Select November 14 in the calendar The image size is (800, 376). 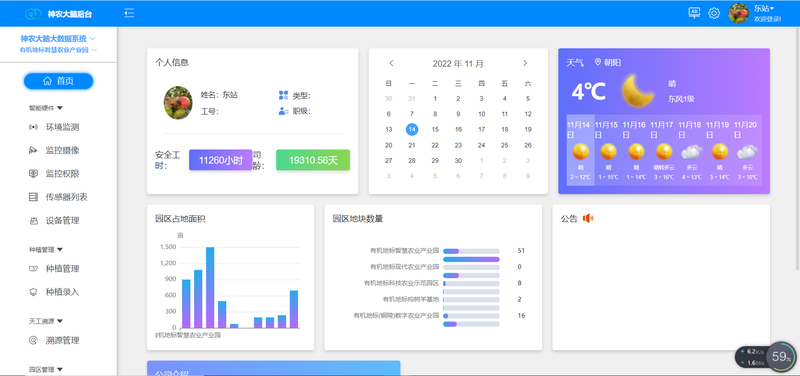pyautogui.click(x=412, y=130)
